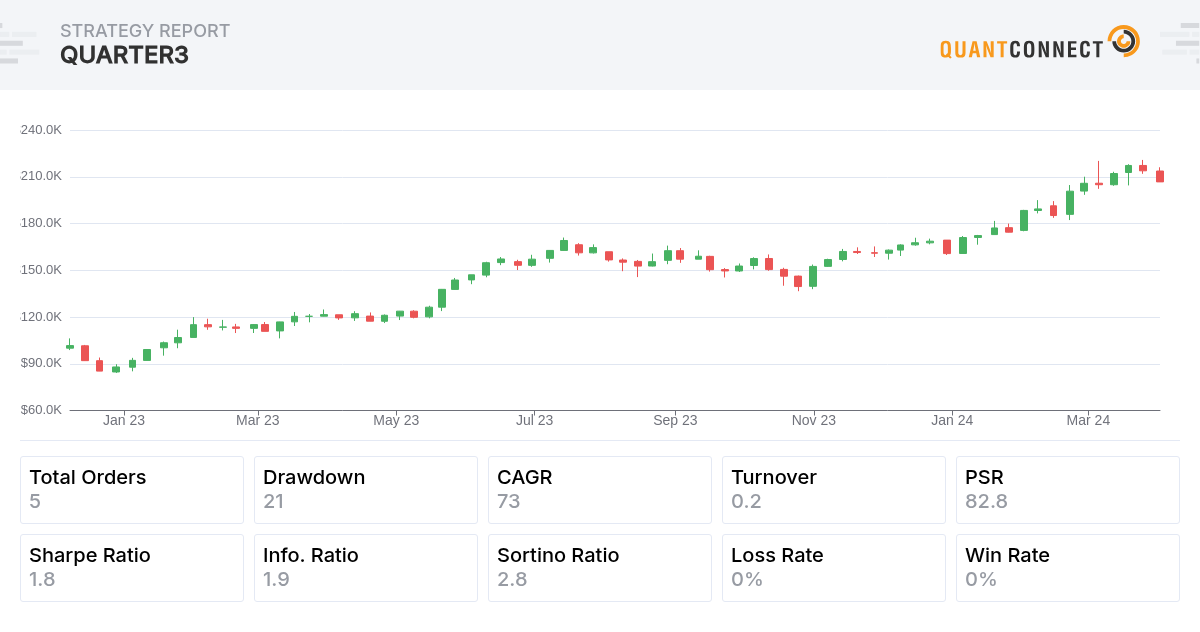The width and height of the screenshot is (1200, 632).
Task: Click the tall green candle above May 23
Action: [x=442, y=298]
